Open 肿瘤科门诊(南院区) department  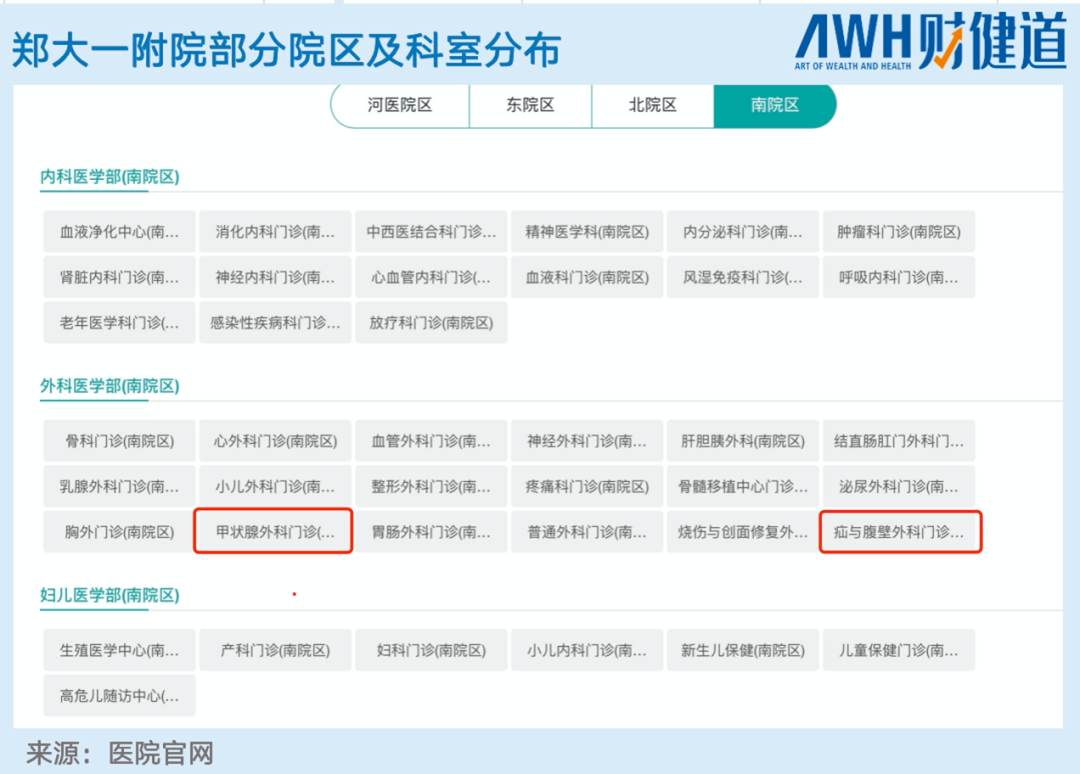tap(899, 232)
